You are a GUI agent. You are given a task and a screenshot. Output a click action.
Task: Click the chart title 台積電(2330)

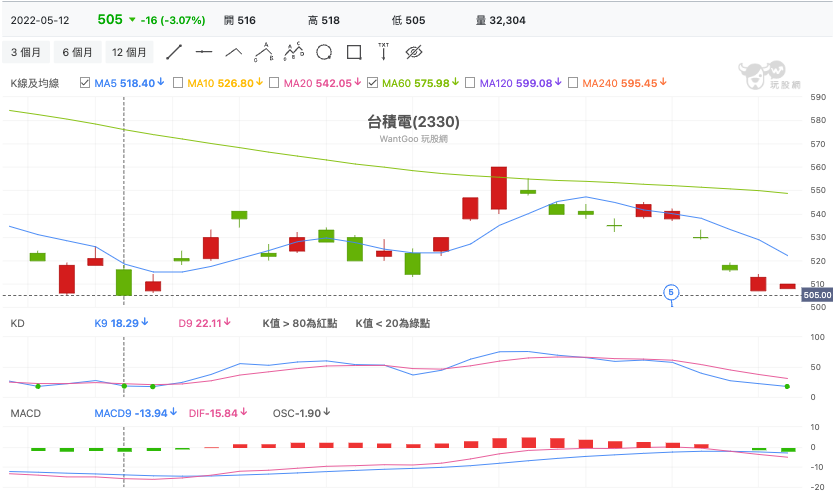413,122
